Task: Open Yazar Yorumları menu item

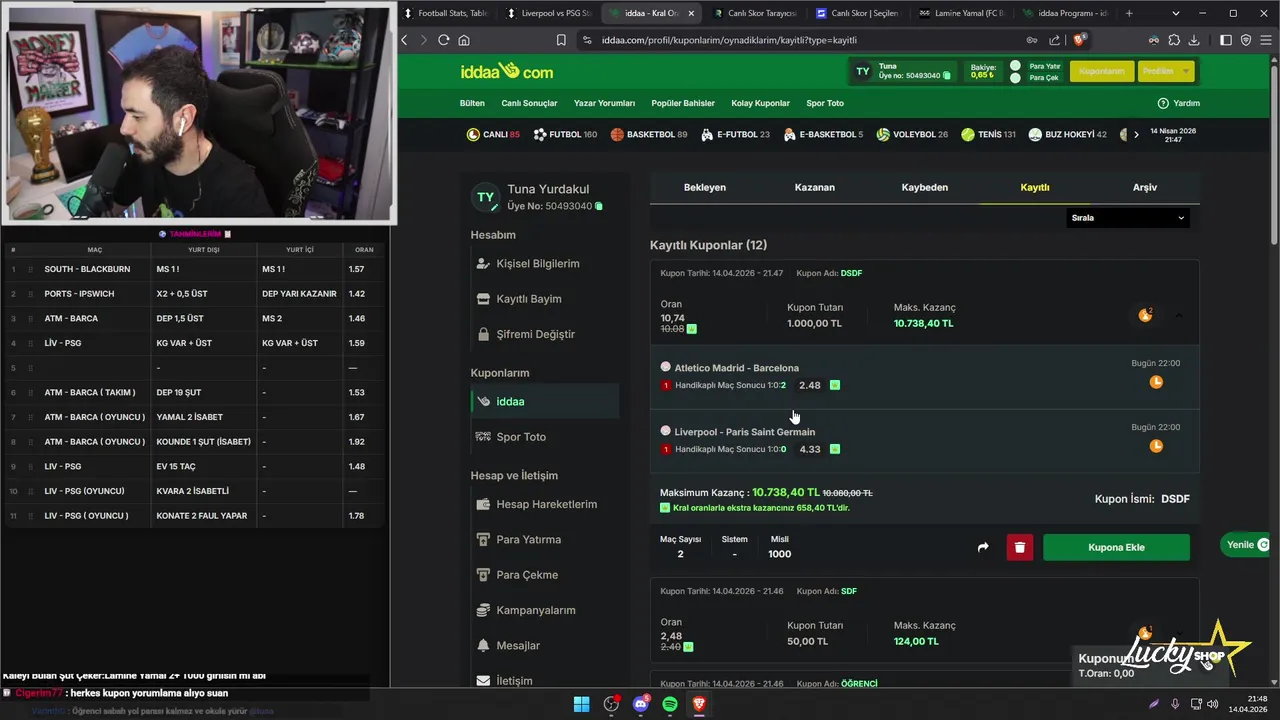Action: pos(604,103)
